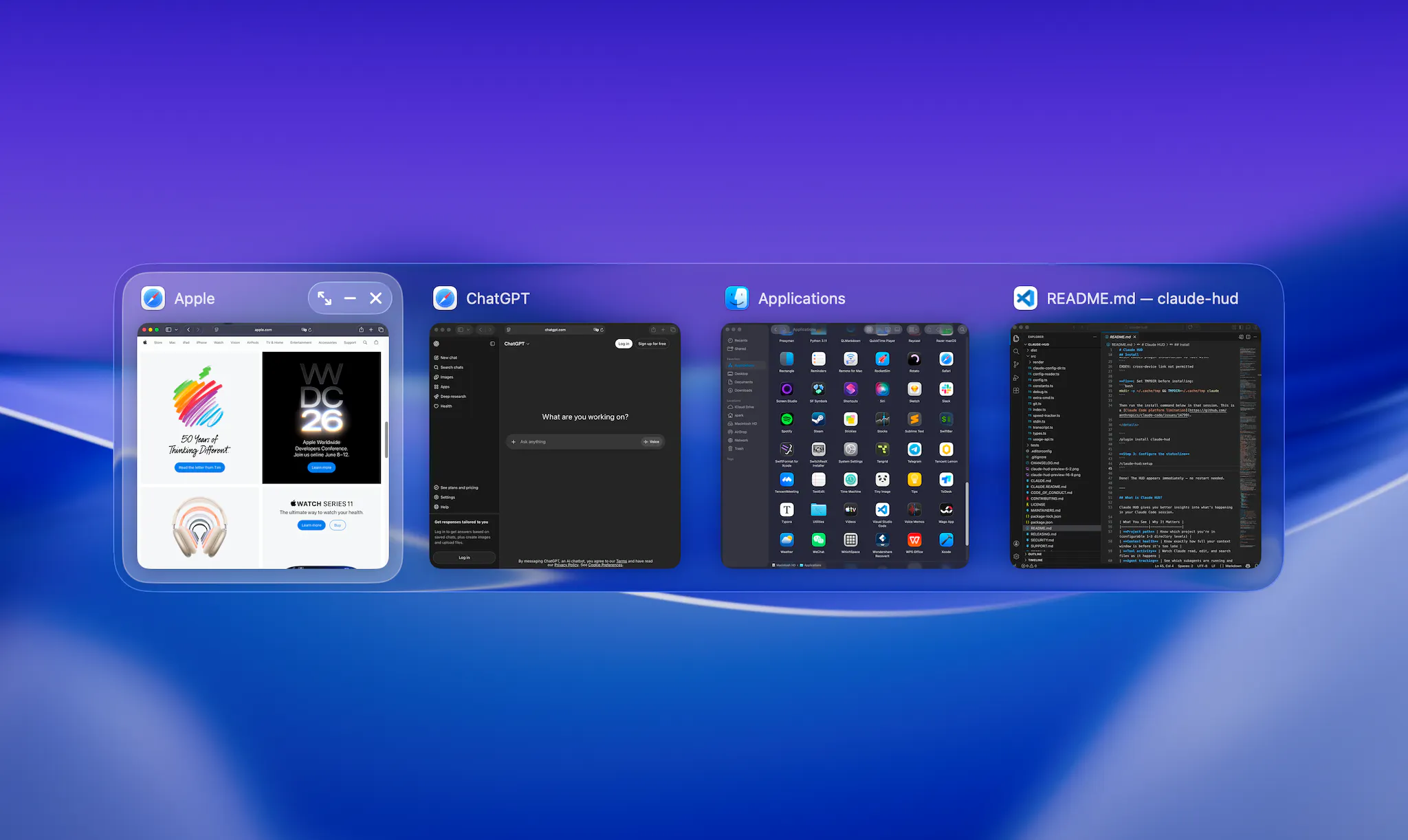Open the Privacy Policy link in ChatGPT
Screen dimensions: 1408x840
pyautogui.click(x=566, y=565)
